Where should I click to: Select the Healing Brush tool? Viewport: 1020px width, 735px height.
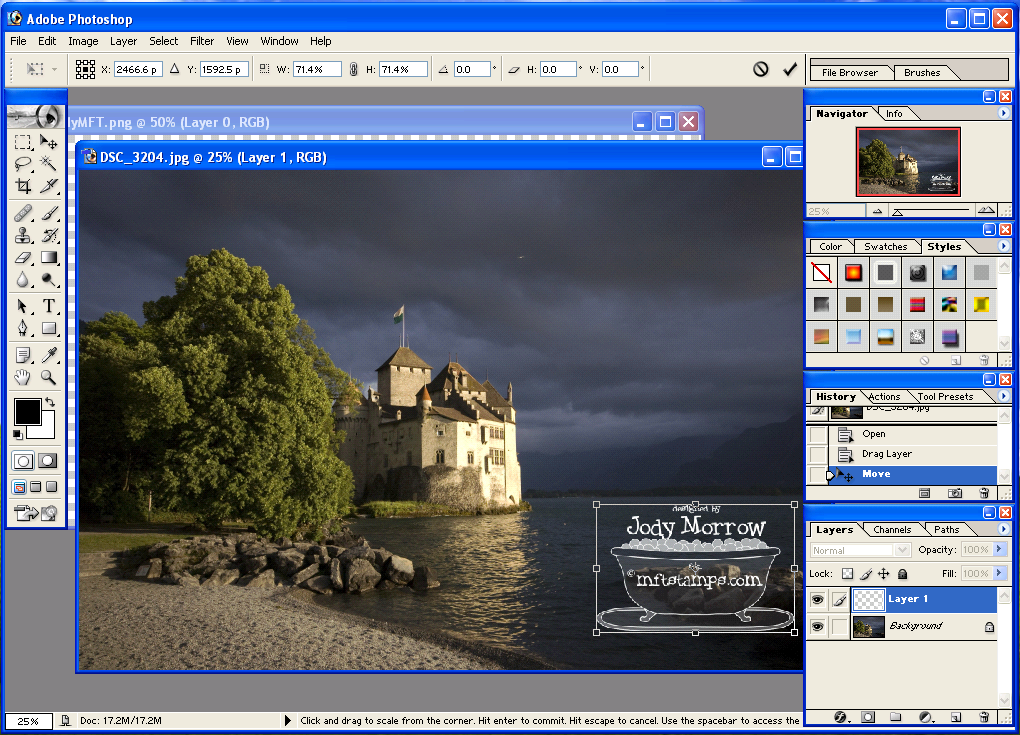(x=23, y=213)
